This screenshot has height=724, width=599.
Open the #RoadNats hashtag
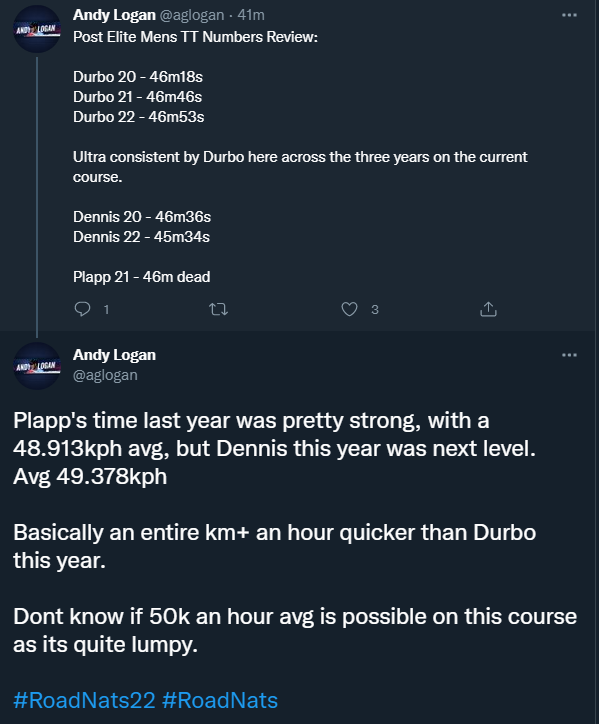pos(220,700)
